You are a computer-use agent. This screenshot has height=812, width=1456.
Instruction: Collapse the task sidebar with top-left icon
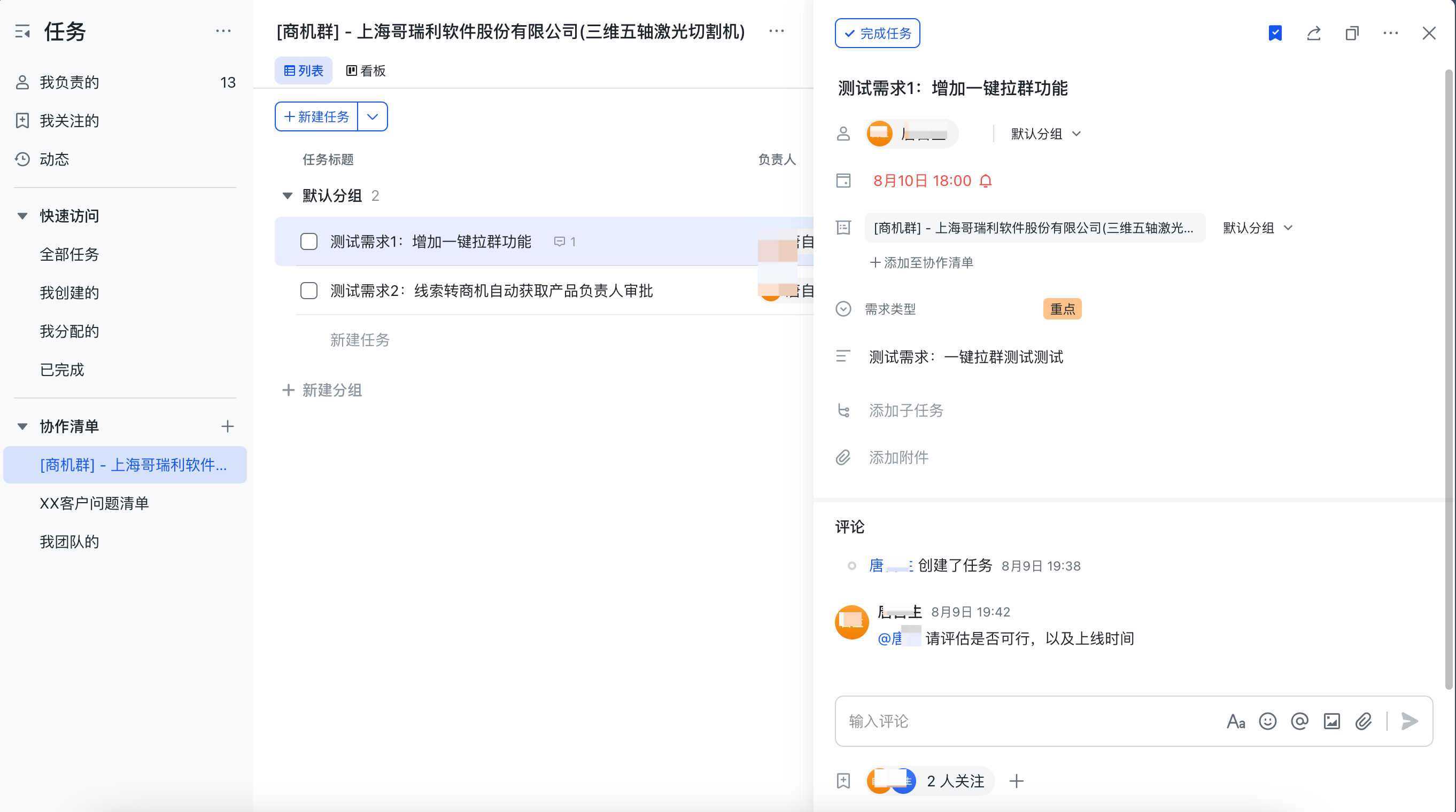click(22, 32)
